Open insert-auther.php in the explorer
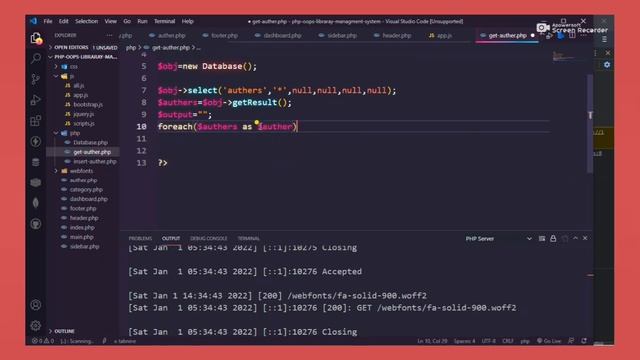The image size is (640, 360). (x=95, y=162)
